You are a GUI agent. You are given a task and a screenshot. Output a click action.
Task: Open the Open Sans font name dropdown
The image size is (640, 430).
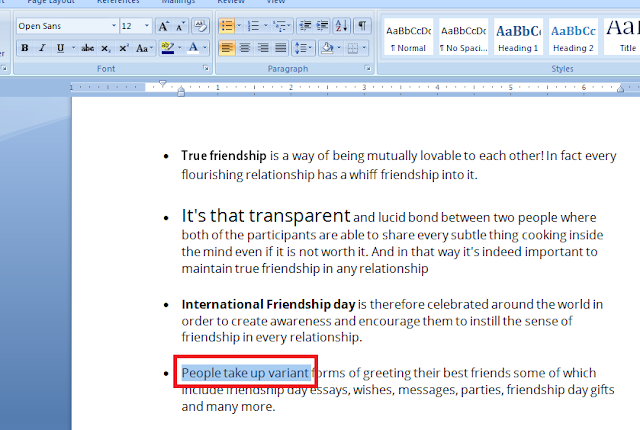point(114,26)
